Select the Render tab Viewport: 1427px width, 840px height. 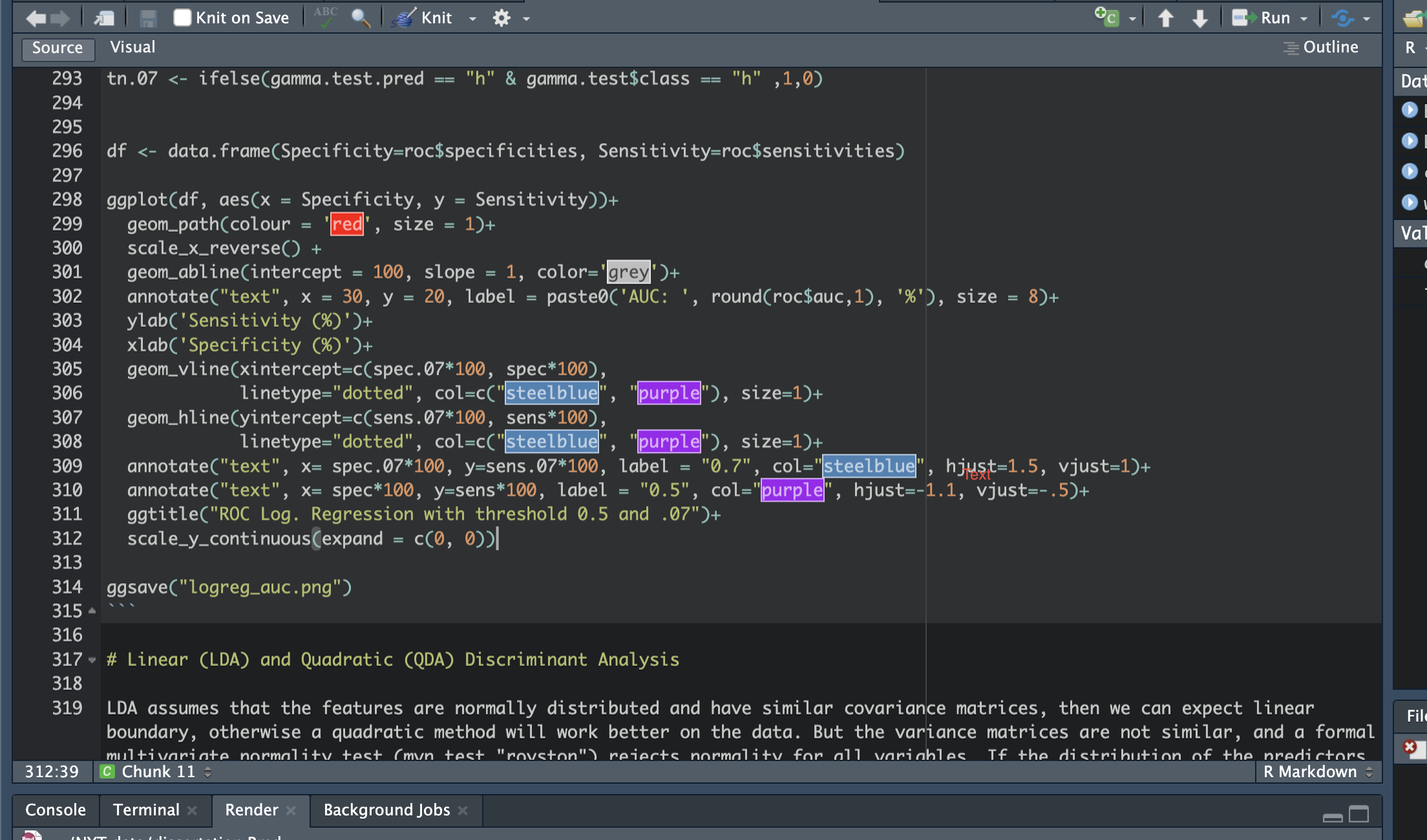coord(251,810)
